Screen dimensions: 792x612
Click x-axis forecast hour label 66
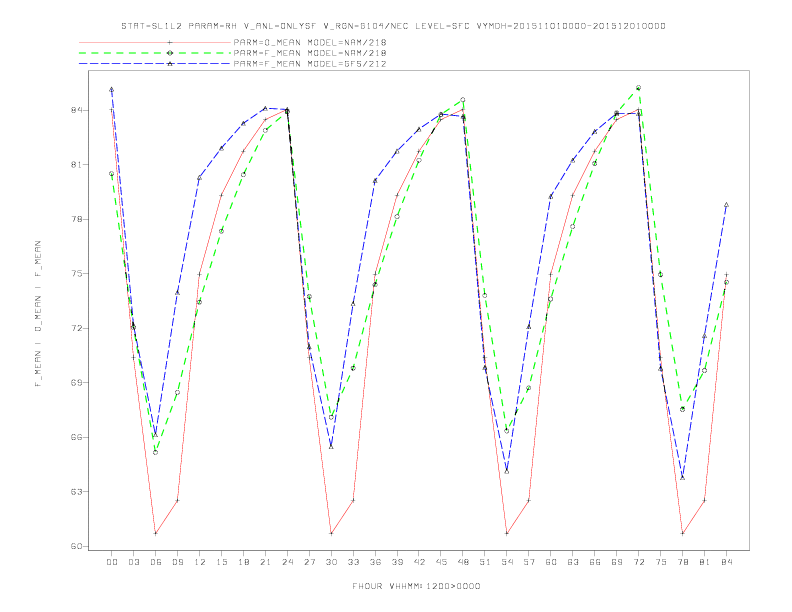click(x=595, y=562)
